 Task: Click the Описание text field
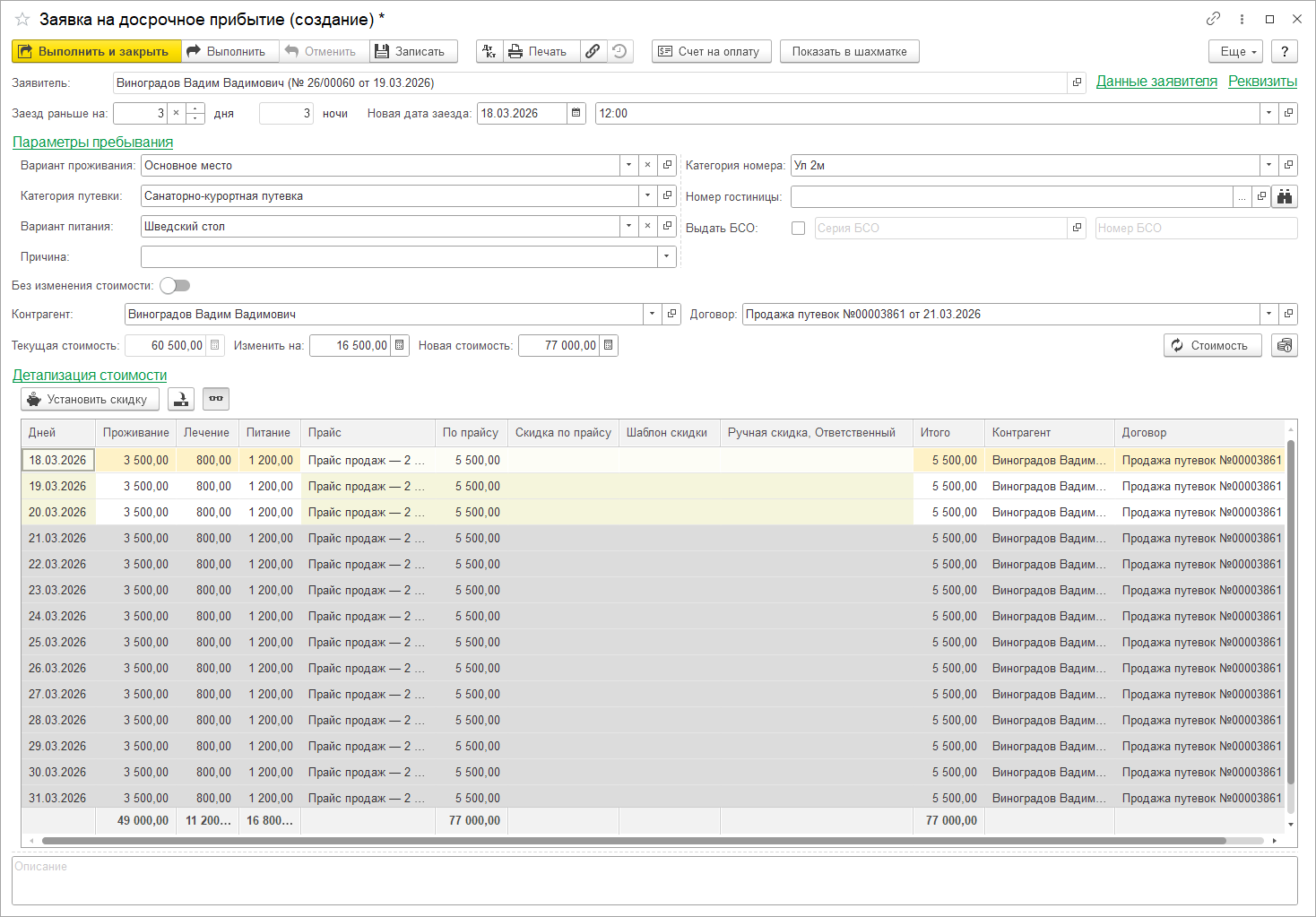pos(654,881)
